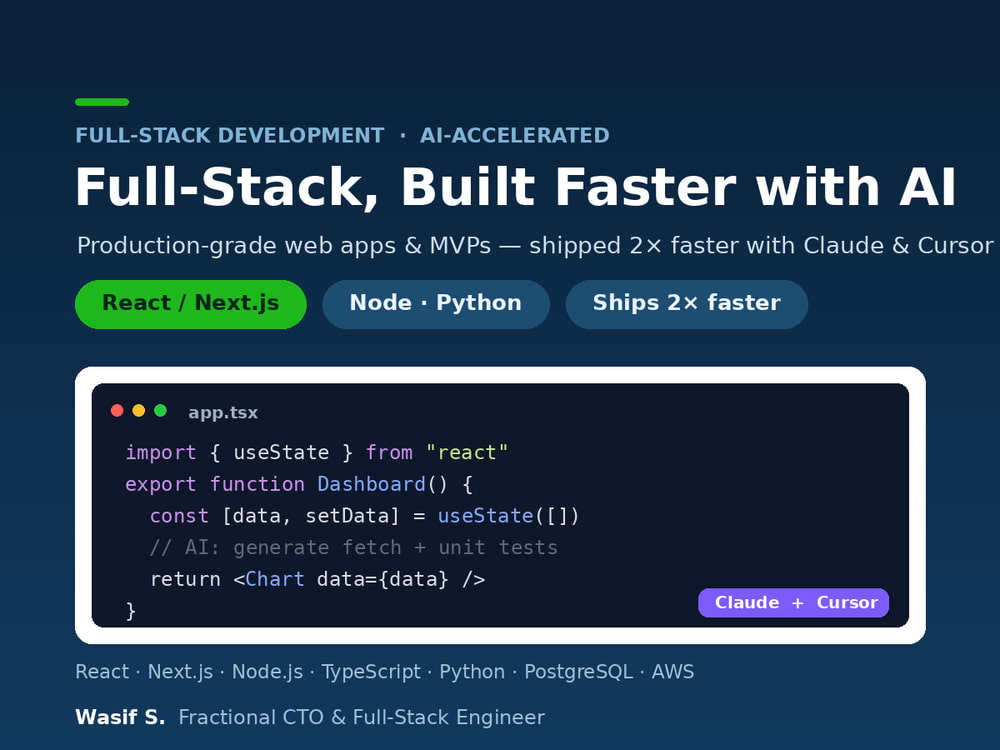This screenshot has width=1000, height=750.
Task: Click the React / Next.js green pill
Action: [x=191, y=304]
